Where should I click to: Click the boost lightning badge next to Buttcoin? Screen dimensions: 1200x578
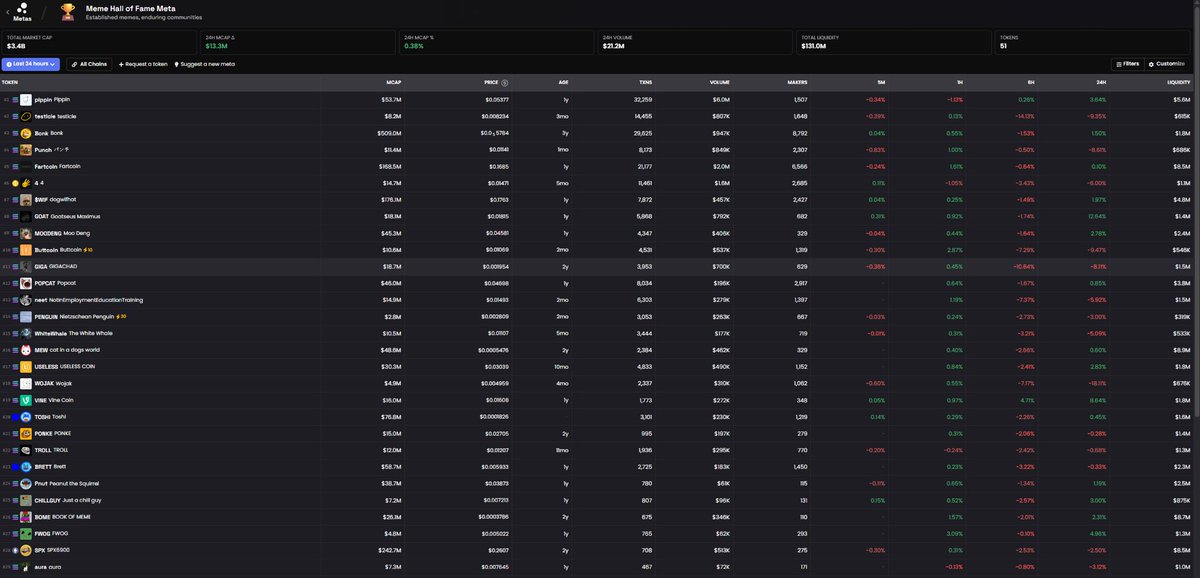tap(88, 250)
